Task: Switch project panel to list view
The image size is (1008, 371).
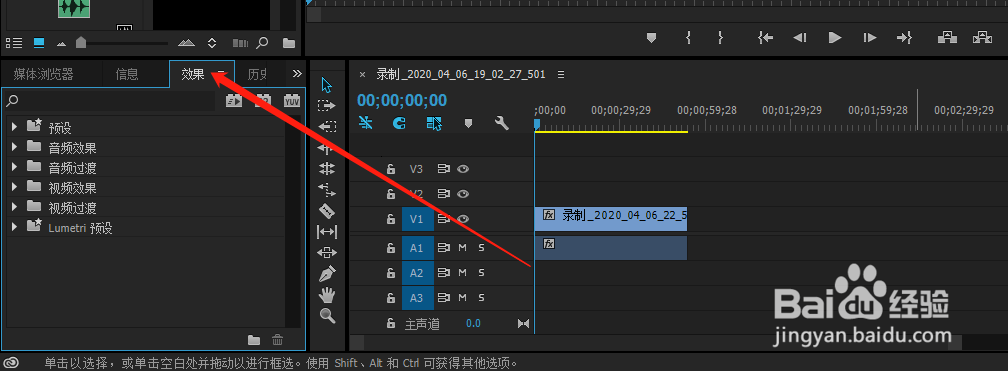Action: point(14,43)
